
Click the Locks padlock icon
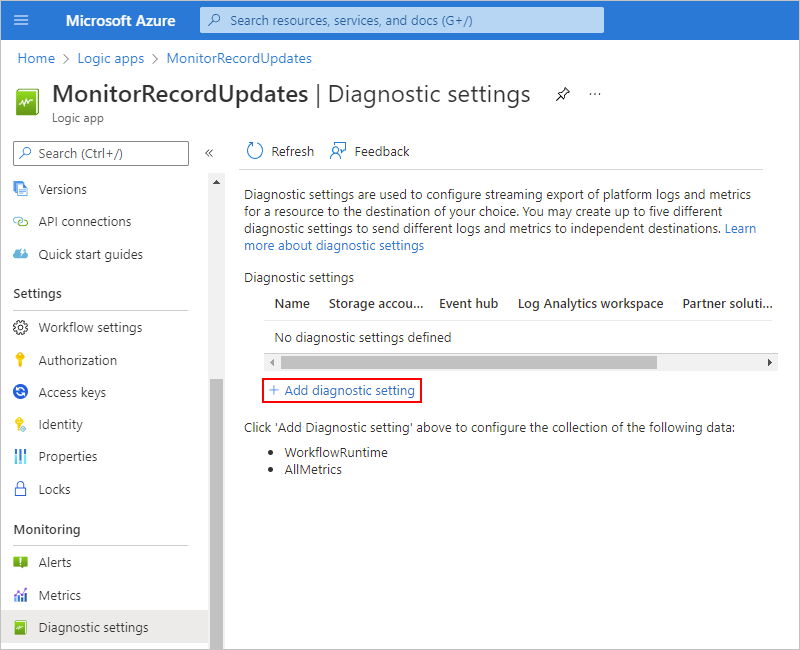pyautogui.click(x=20, y=489)
